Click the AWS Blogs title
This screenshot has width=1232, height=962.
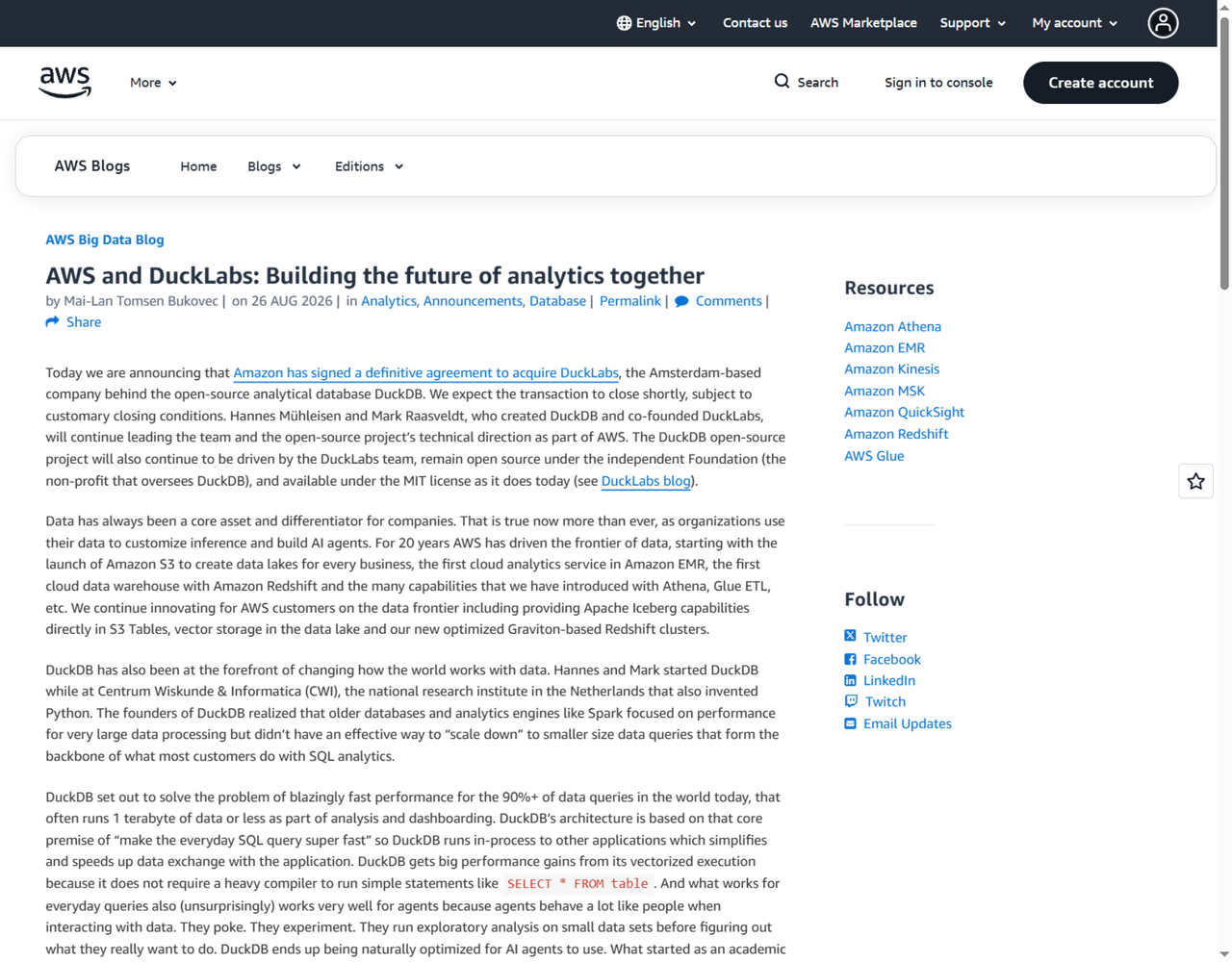coord(92,165)
